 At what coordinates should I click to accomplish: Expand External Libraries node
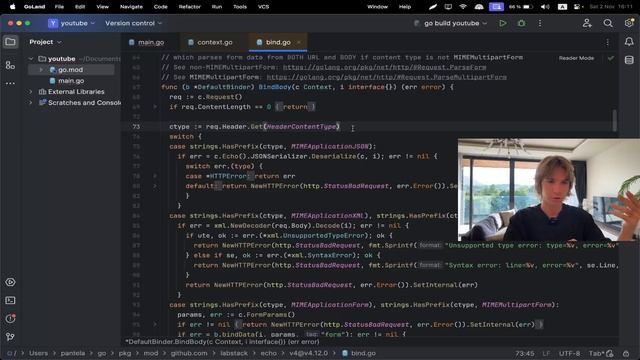tap(31, 92)
